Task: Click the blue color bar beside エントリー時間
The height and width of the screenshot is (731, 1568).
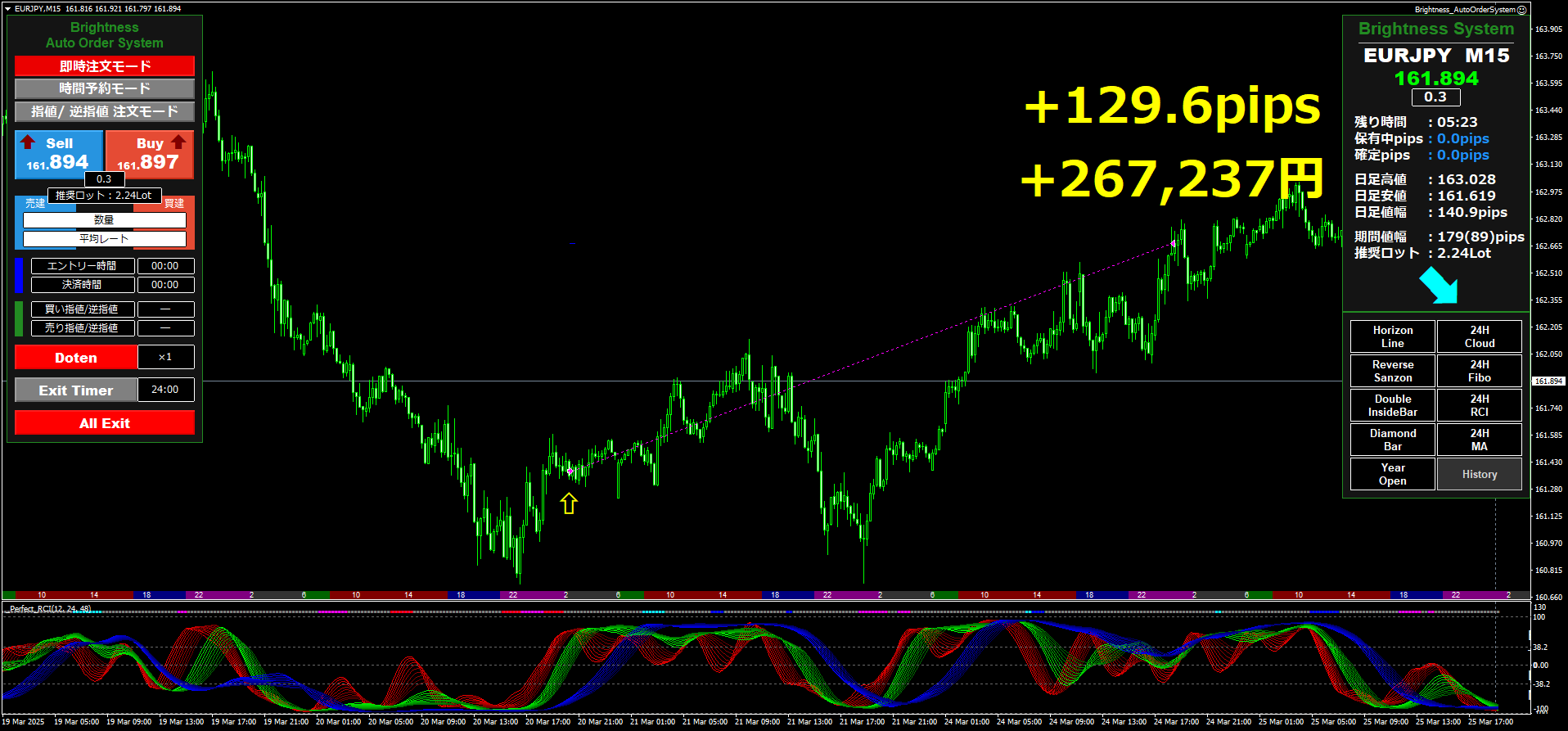Action: pyautogui.click(x=19, y=275)
